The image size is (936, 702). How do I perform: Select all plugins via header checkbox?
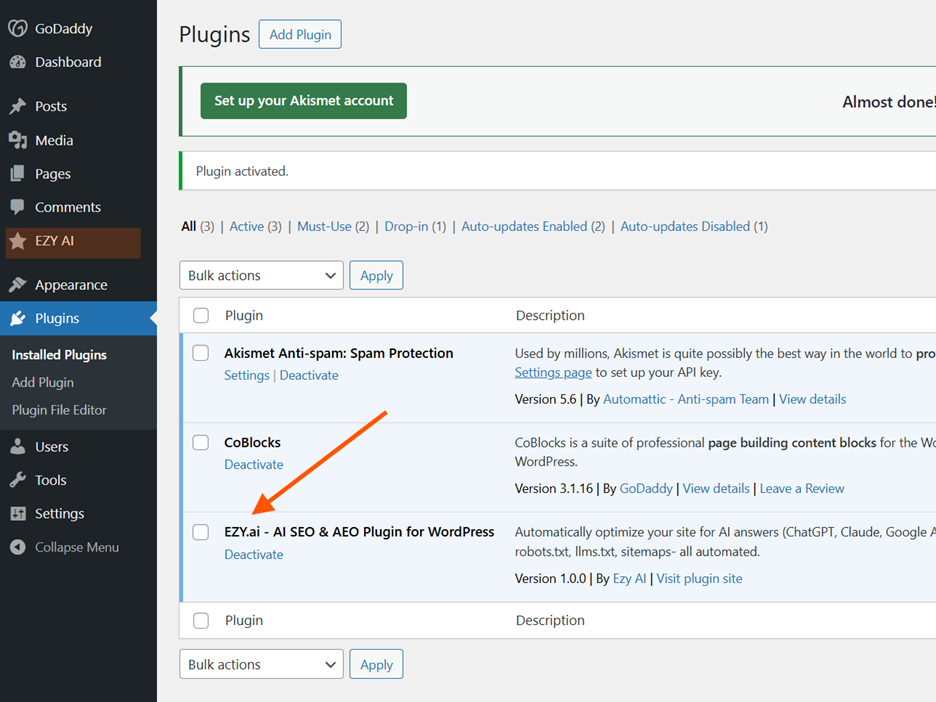coord(200,315)
